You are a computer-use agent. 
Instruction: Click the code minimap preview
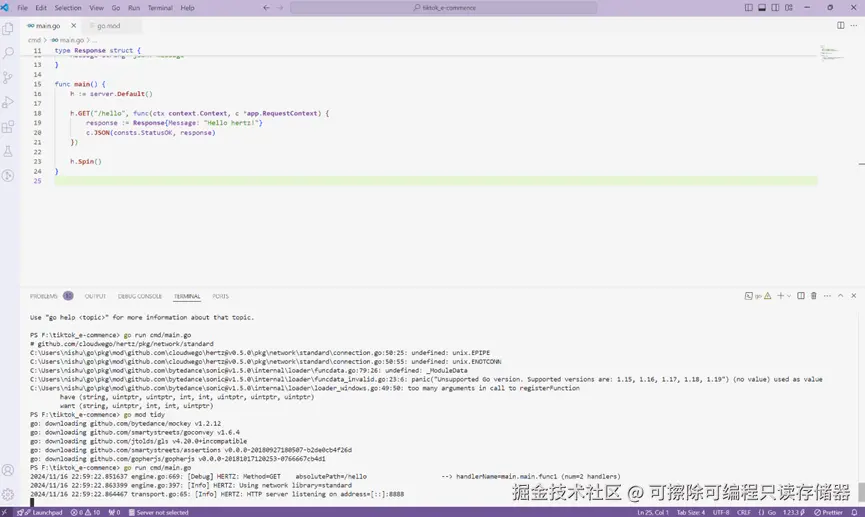click(831, 54)
